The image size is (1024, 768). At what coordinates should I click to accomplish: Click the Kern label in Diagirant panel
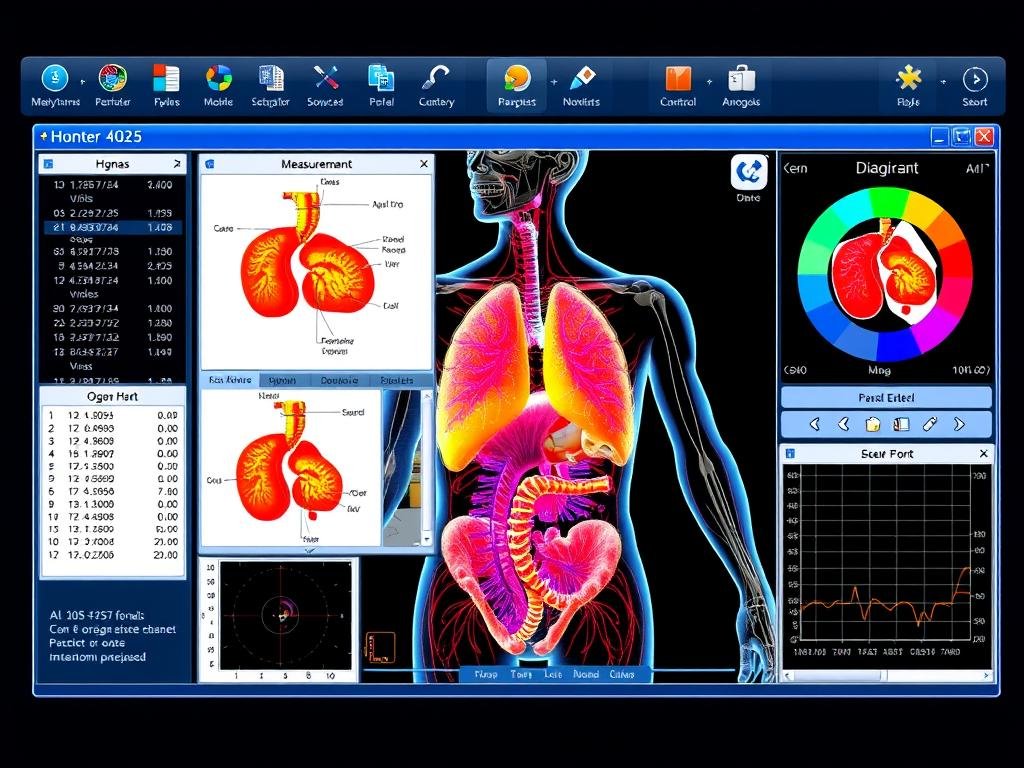click(x=795, y=169)
